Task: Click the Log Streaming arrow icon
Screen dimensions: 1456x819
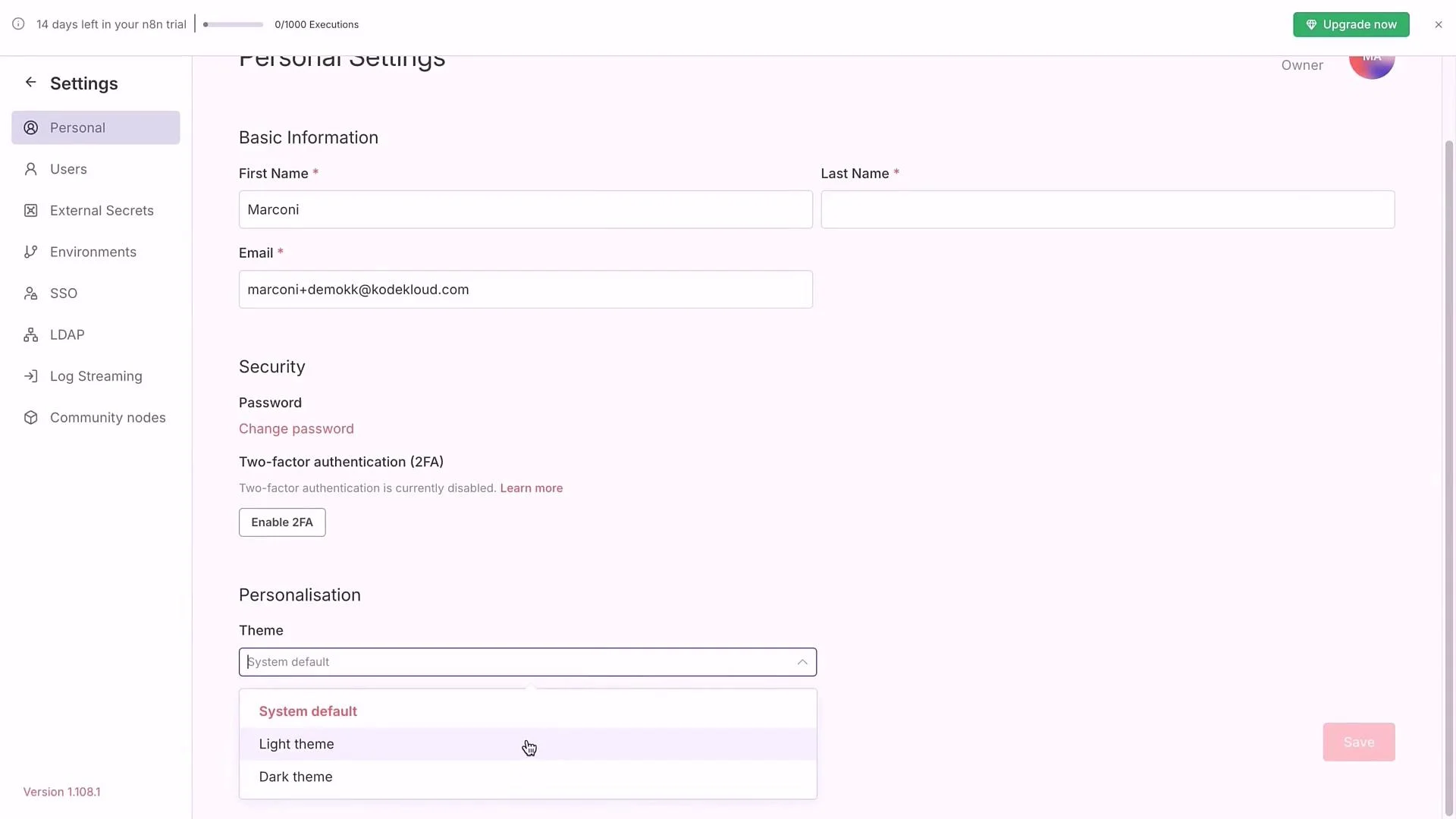Action: (x=30, y=376)
